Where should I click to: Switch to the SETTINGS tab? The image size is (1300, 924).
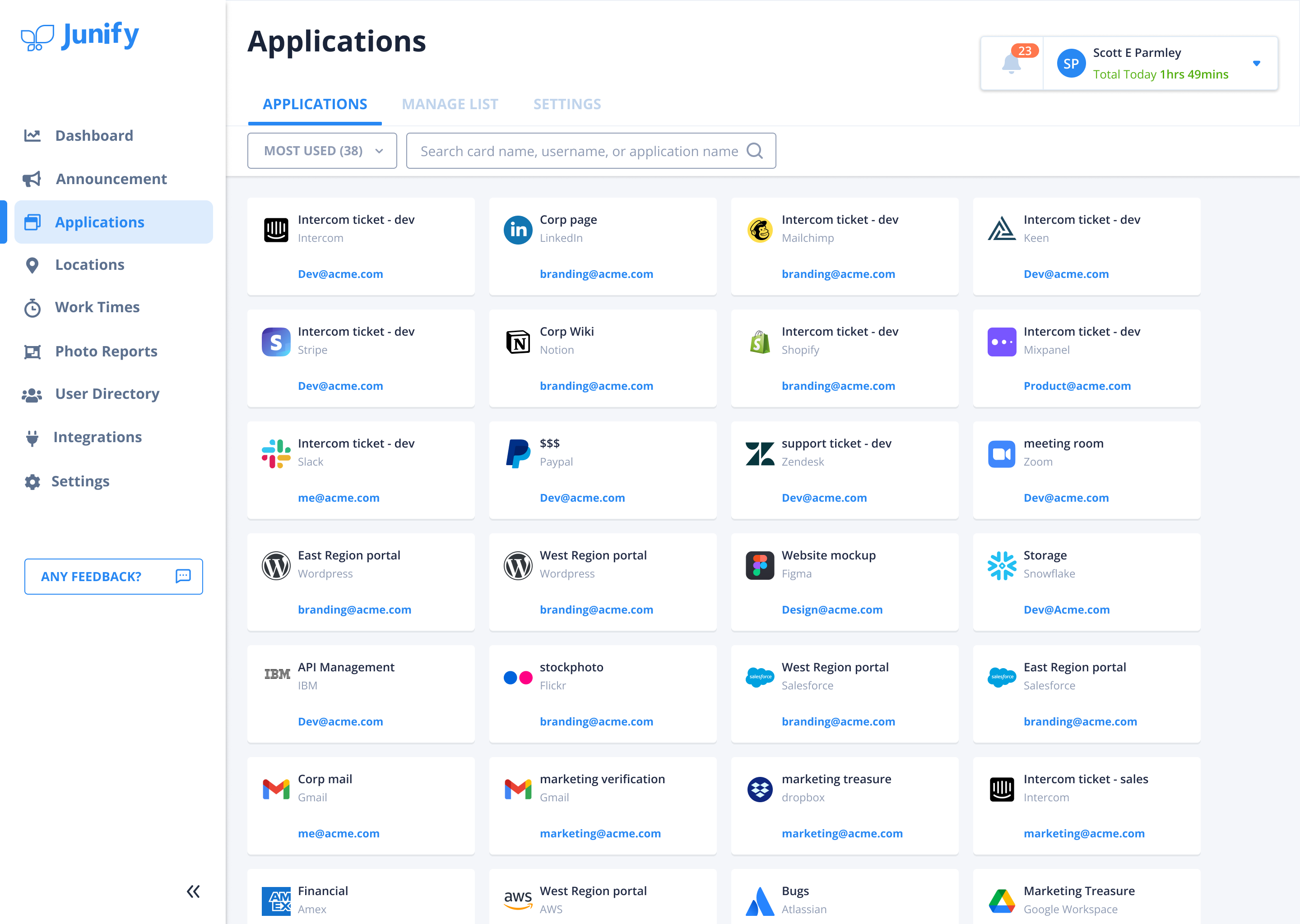pos(567,104)
